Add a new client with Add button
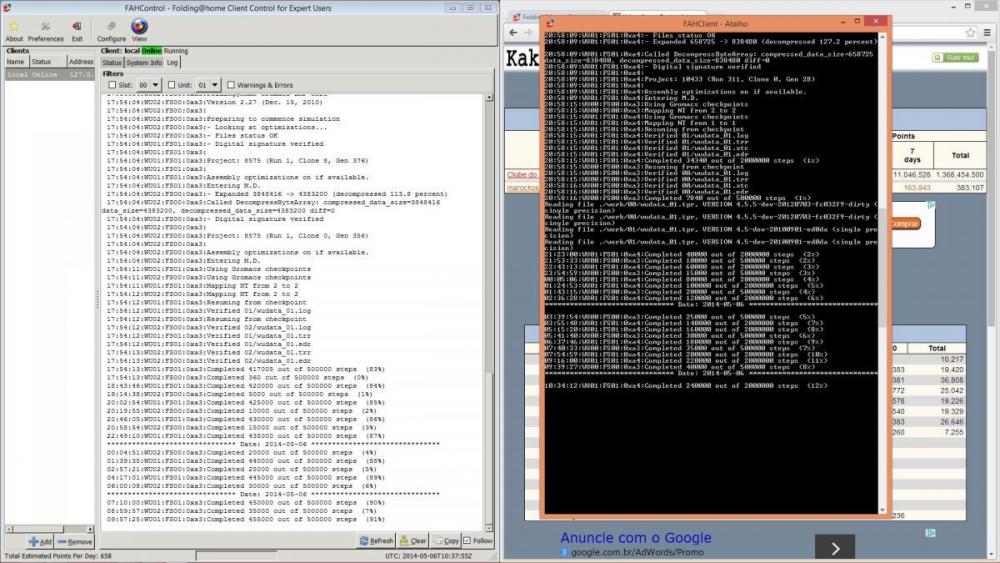The image size is (1000, 563). tap(42, 541)
